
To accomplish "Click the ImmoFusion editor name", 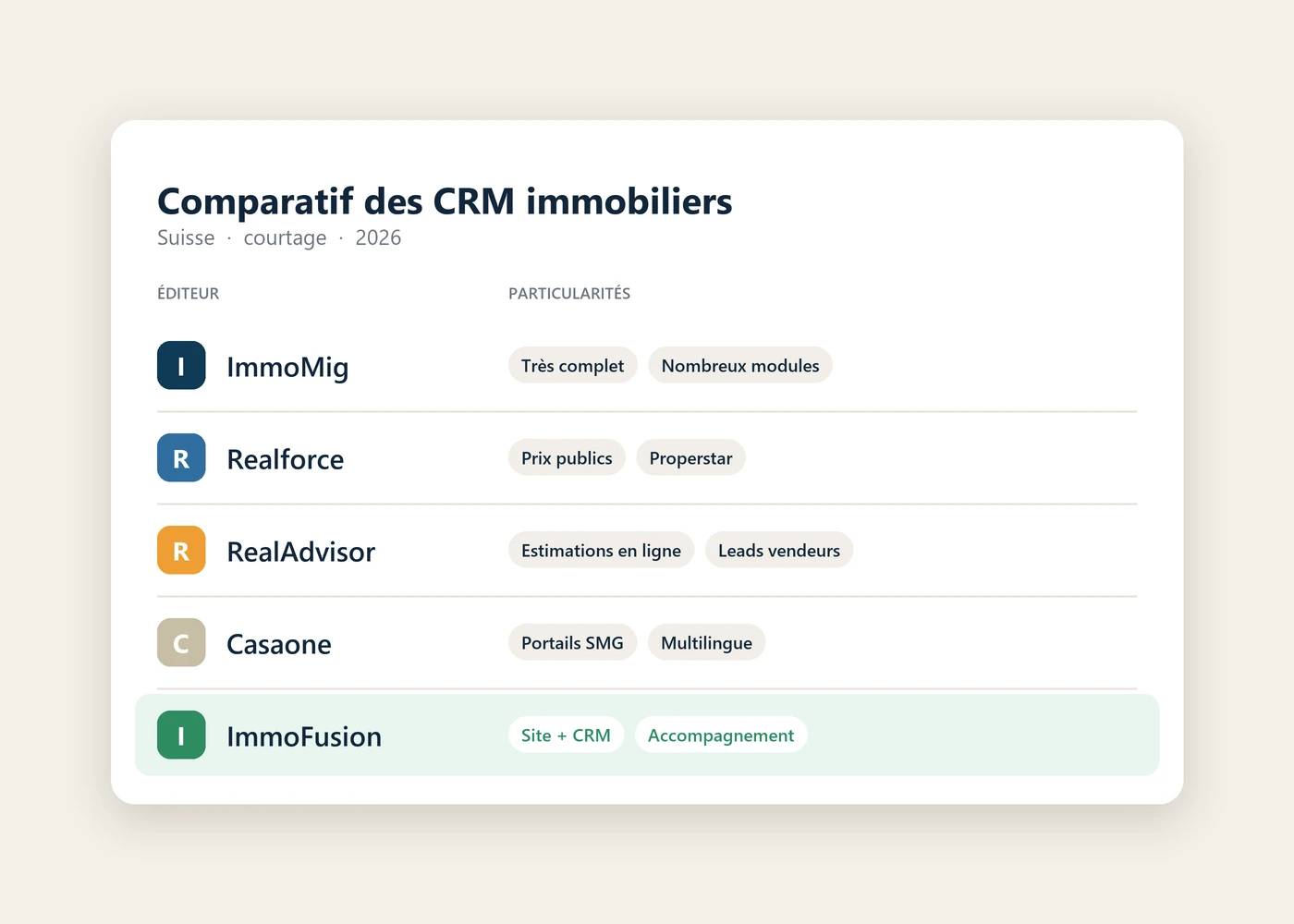I will 304,736.
